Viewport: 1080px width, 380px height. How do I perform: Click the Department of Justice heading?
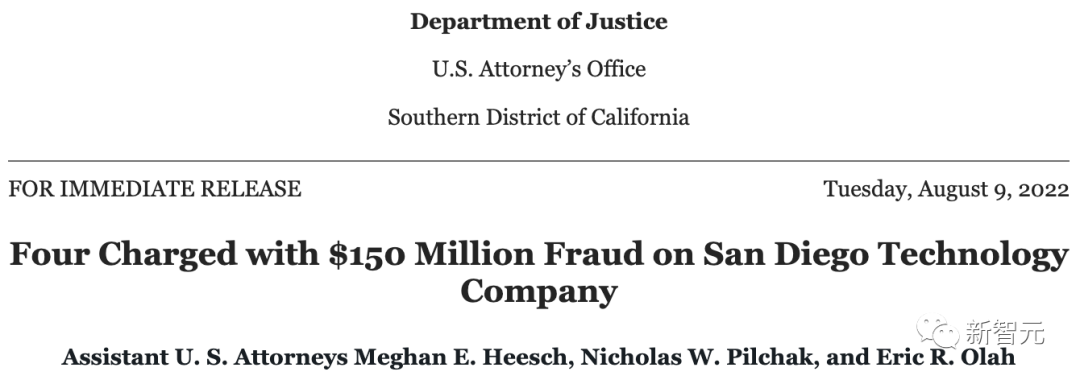point(539,21)
